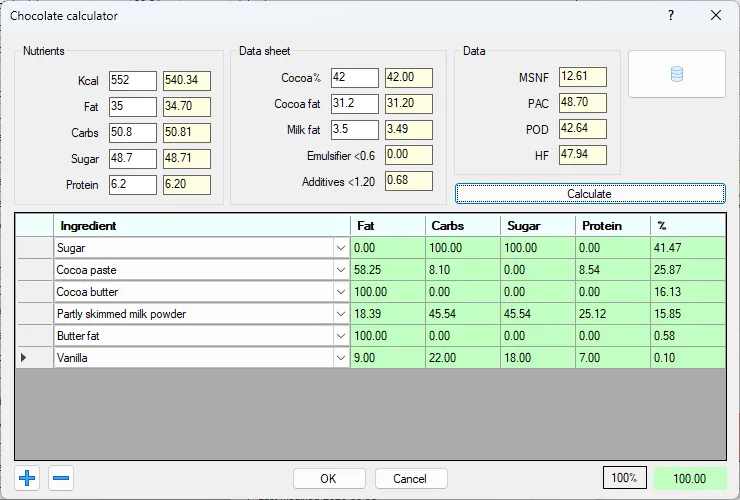Screen dimensions: 740x500
Task: Dismiss with the Cancel button
Action: pos(411,479)
